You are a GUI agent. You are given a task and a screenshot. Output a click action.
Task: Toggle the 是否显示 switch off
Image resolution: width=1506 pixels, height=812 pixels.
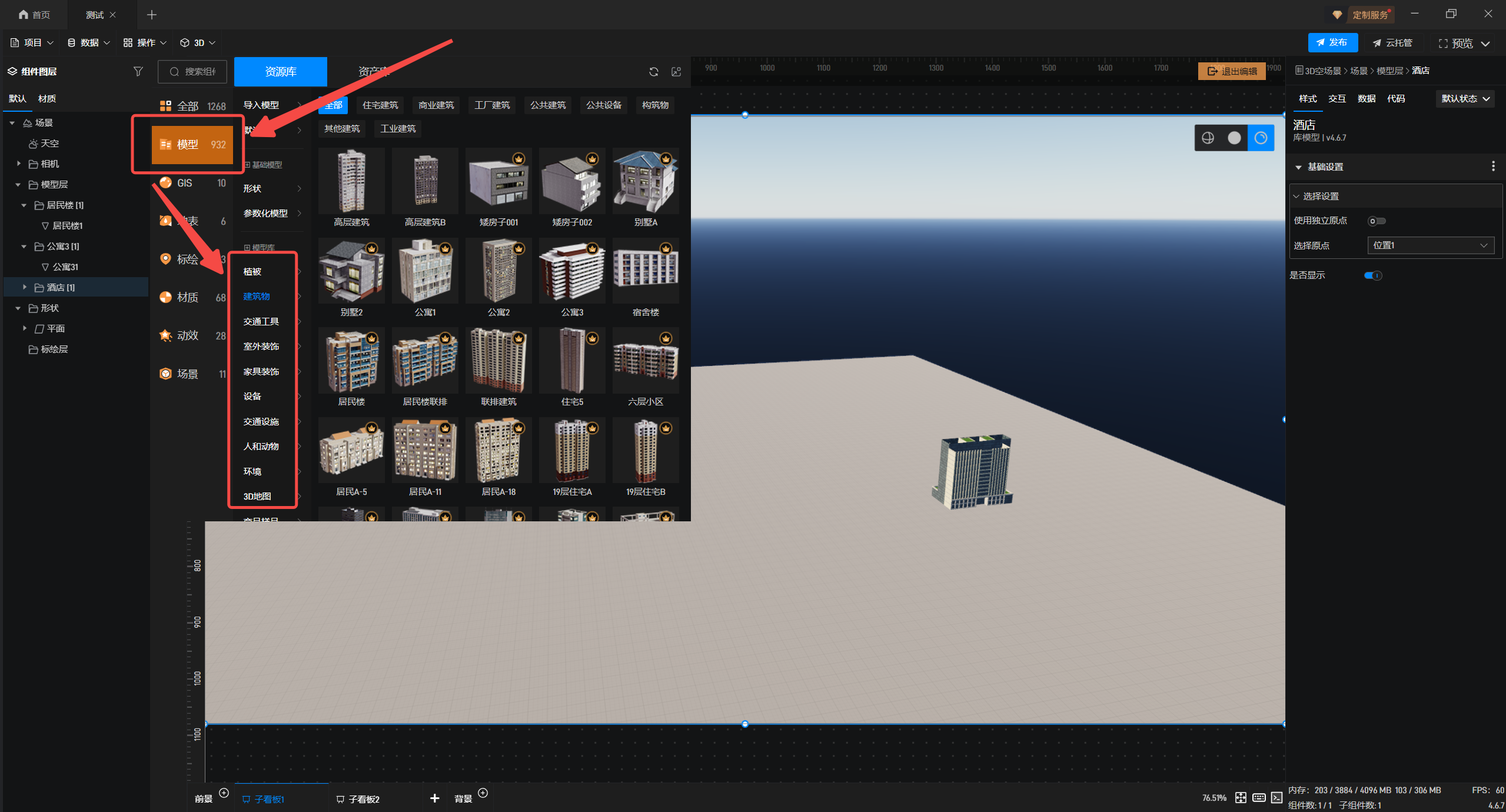point(1373,275)
